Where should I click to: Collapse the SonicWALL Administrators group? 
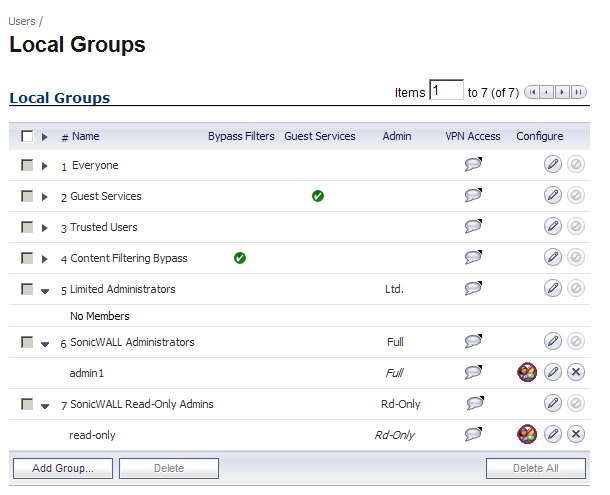(x=45, y=344)
